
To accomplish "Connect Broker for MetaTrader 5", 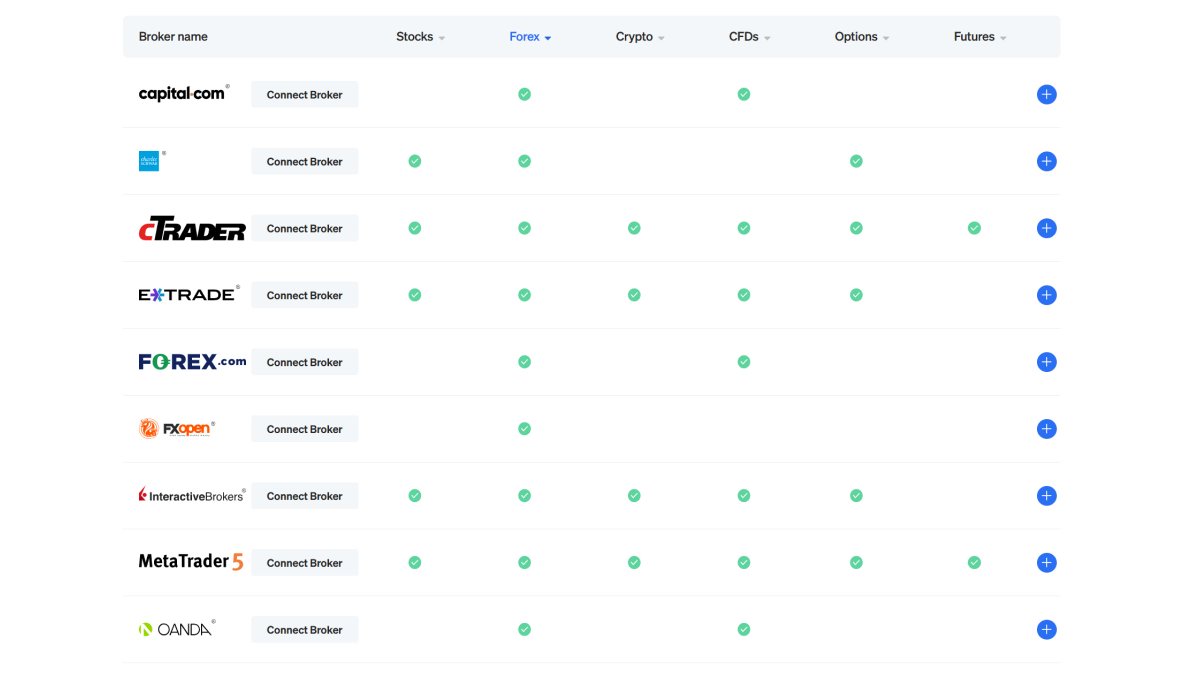I will [x=305, y=564].
